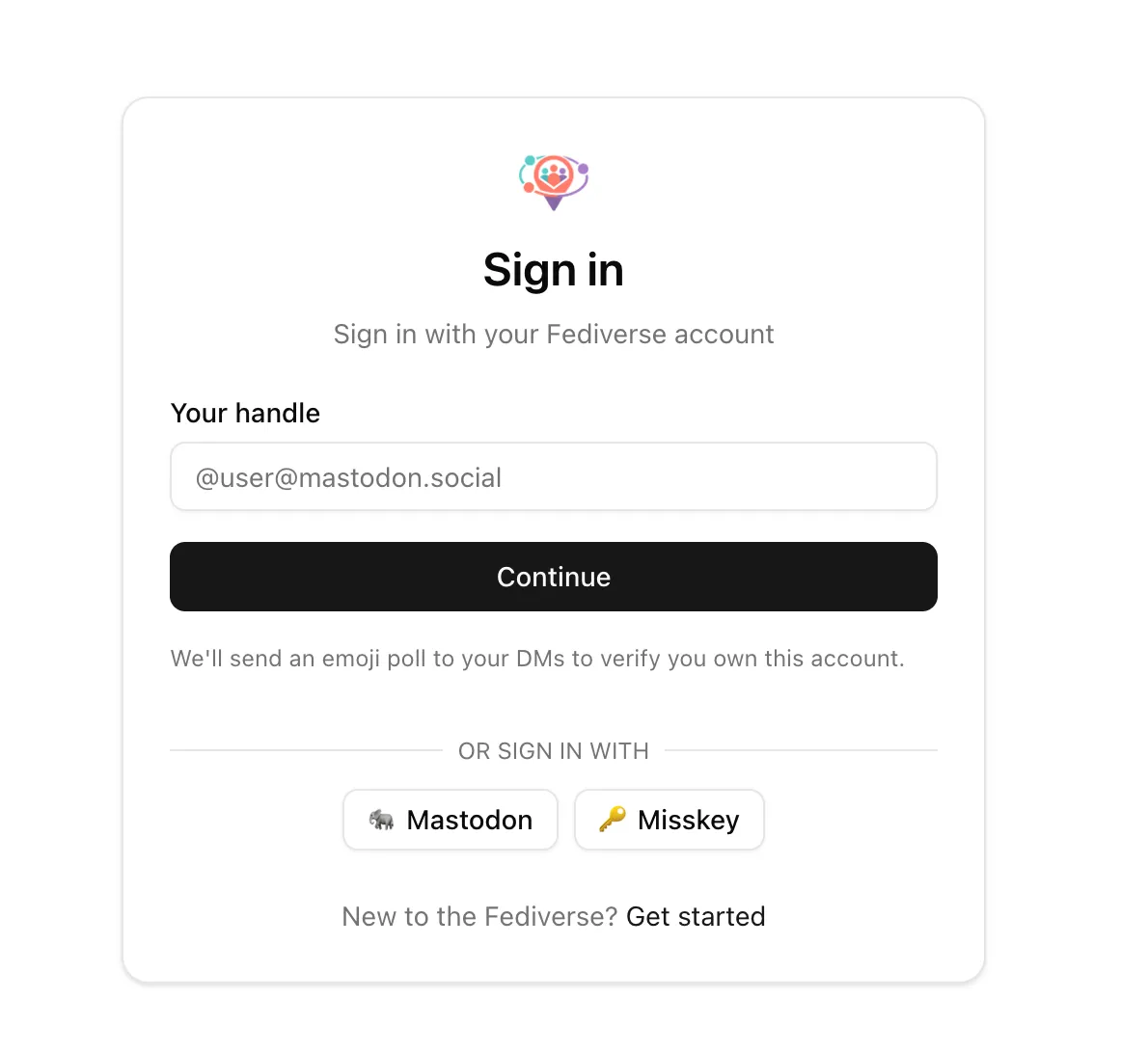
Task: Click the word "Mastodon" on its button
Action: click(x=470, y=820)
